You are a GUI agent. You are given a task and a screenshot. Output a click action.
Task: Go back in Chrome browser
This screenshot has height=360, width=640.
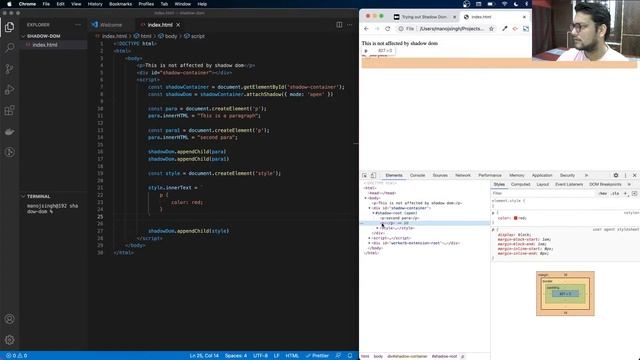click(366, 29)
